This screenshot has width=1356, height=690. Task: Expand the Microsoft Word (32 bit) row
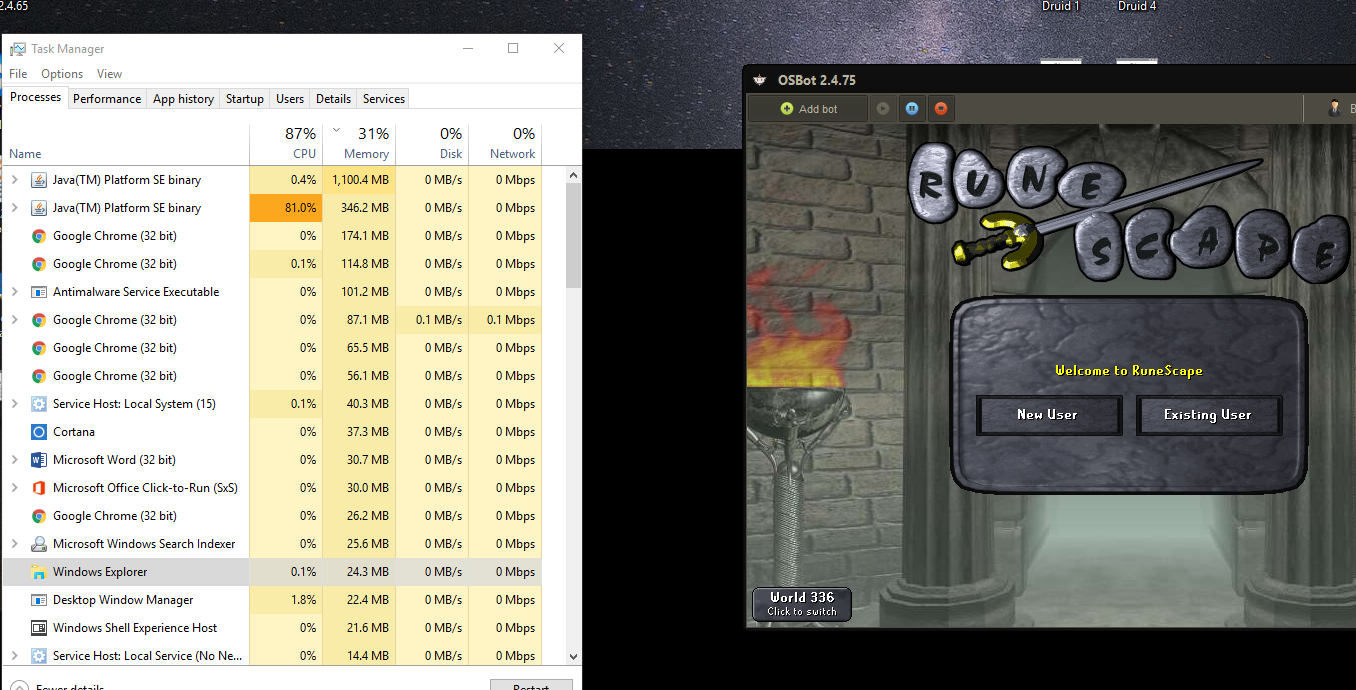pyautogui.click(x=14, y=460)
